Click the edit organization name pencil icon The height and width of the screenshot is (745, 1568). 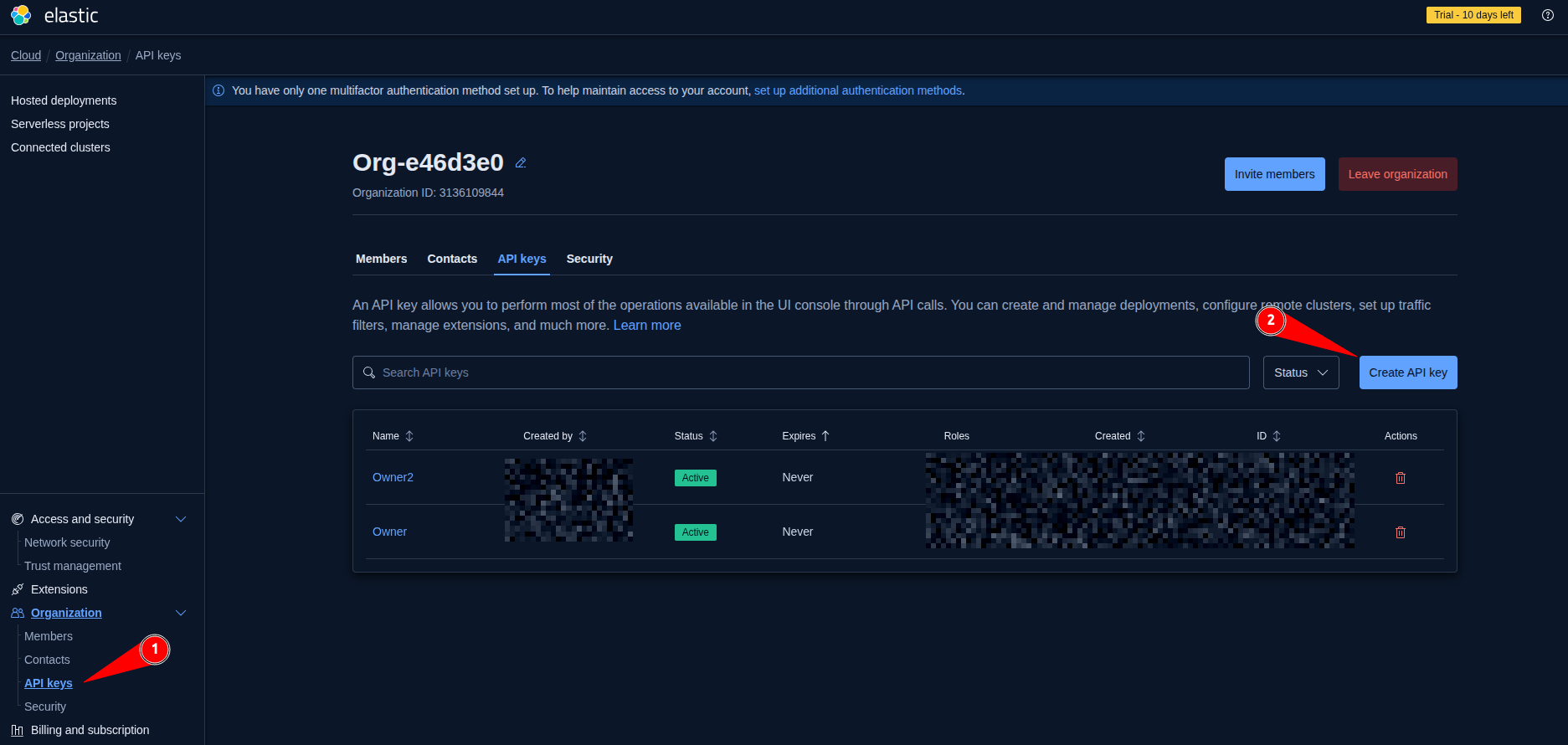pos(521,163)
